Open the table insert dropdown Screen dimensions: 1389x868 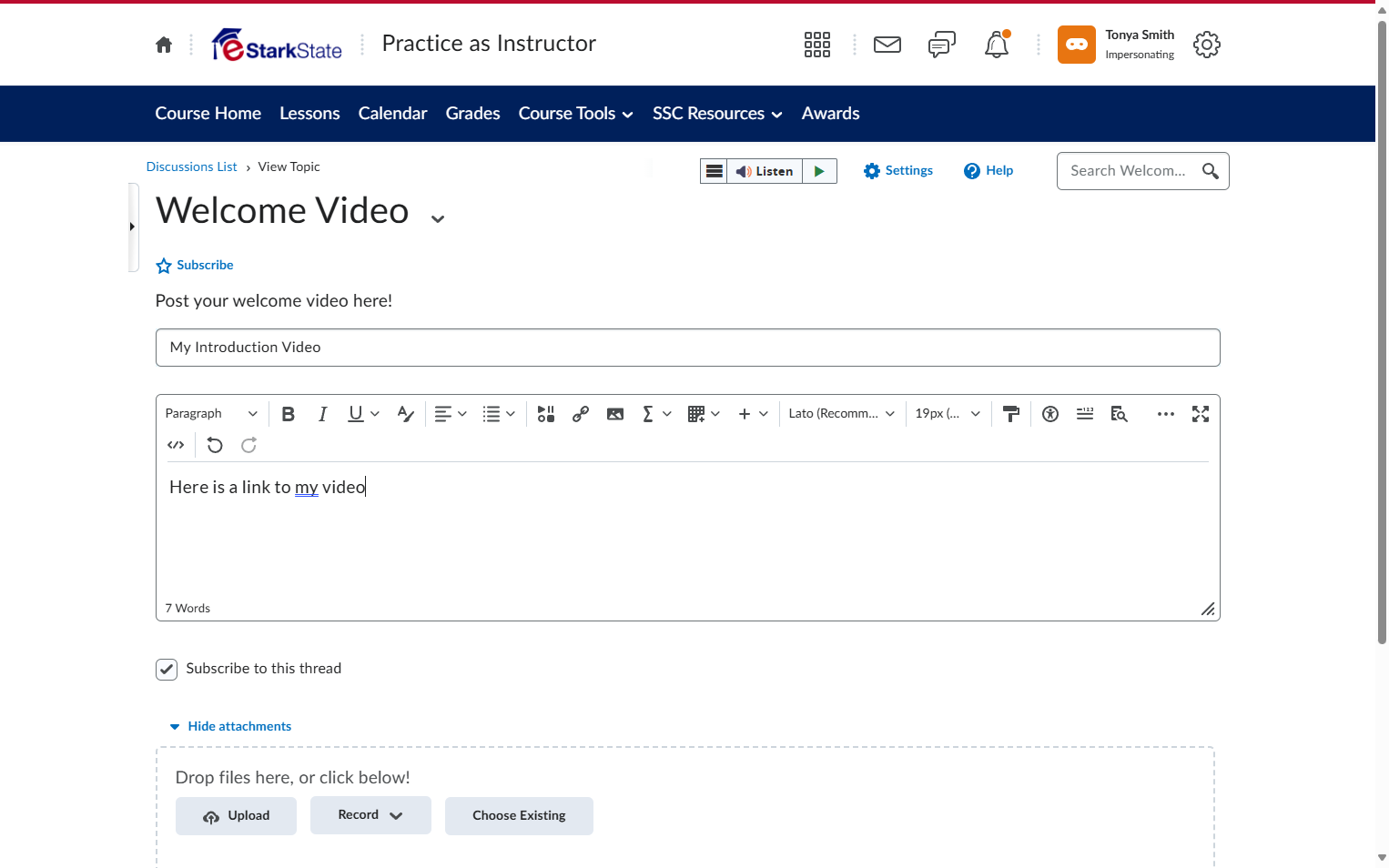click(x=704, y=414)
